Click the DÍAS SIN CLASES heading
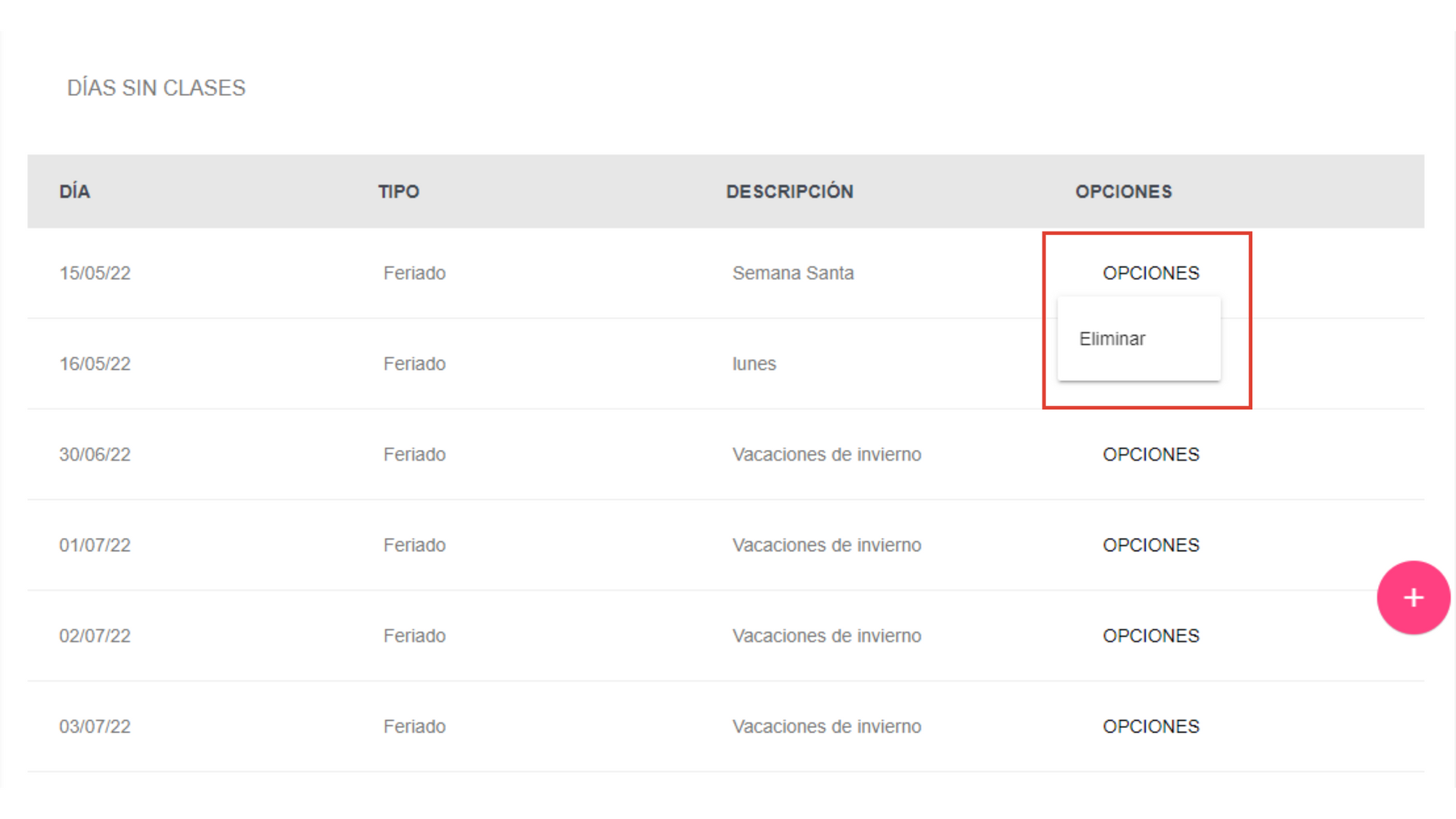 click(157, 88)
